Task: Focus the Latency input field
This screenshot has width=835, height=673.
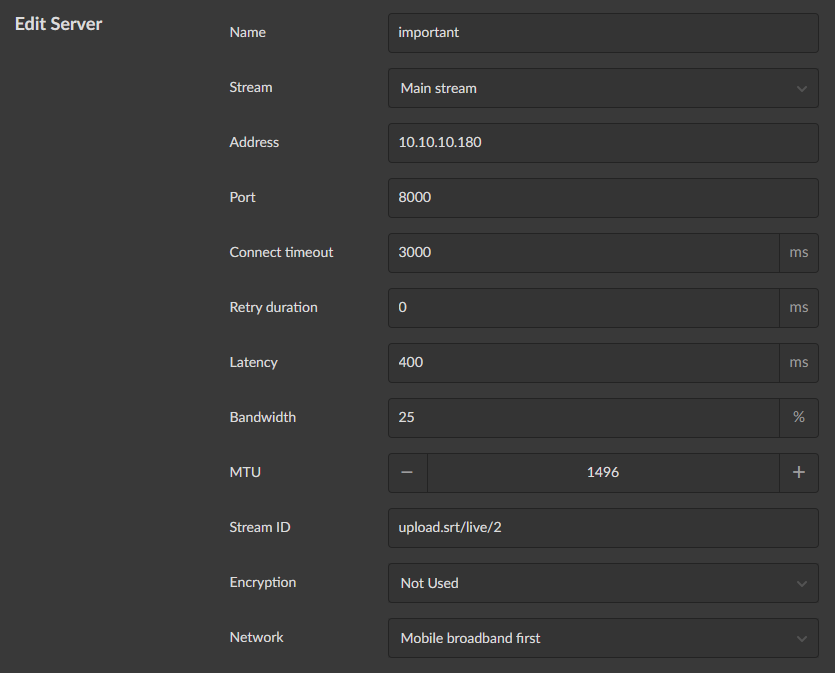Action: [x=582, y=362]
